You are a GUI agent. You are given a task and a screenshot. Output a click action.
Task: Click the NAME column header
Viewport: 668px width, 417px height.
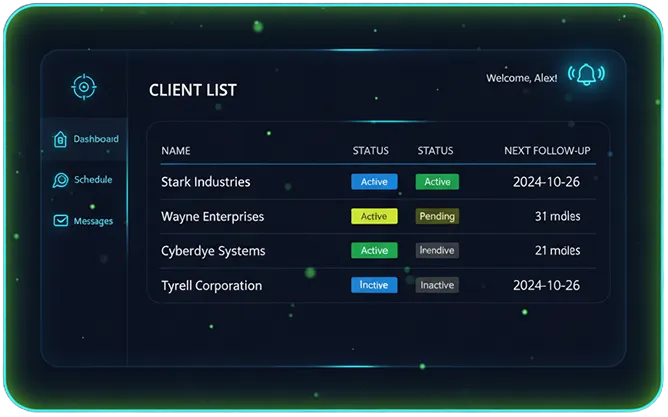(x=175, y=151)
